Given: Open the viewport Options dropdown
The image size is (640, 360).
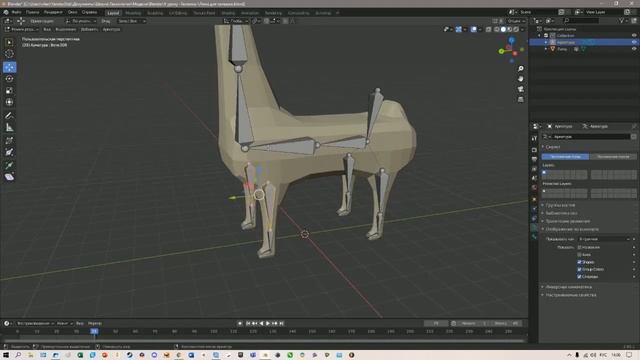Looking at the screenshot, I should click(x=516, y=21).
